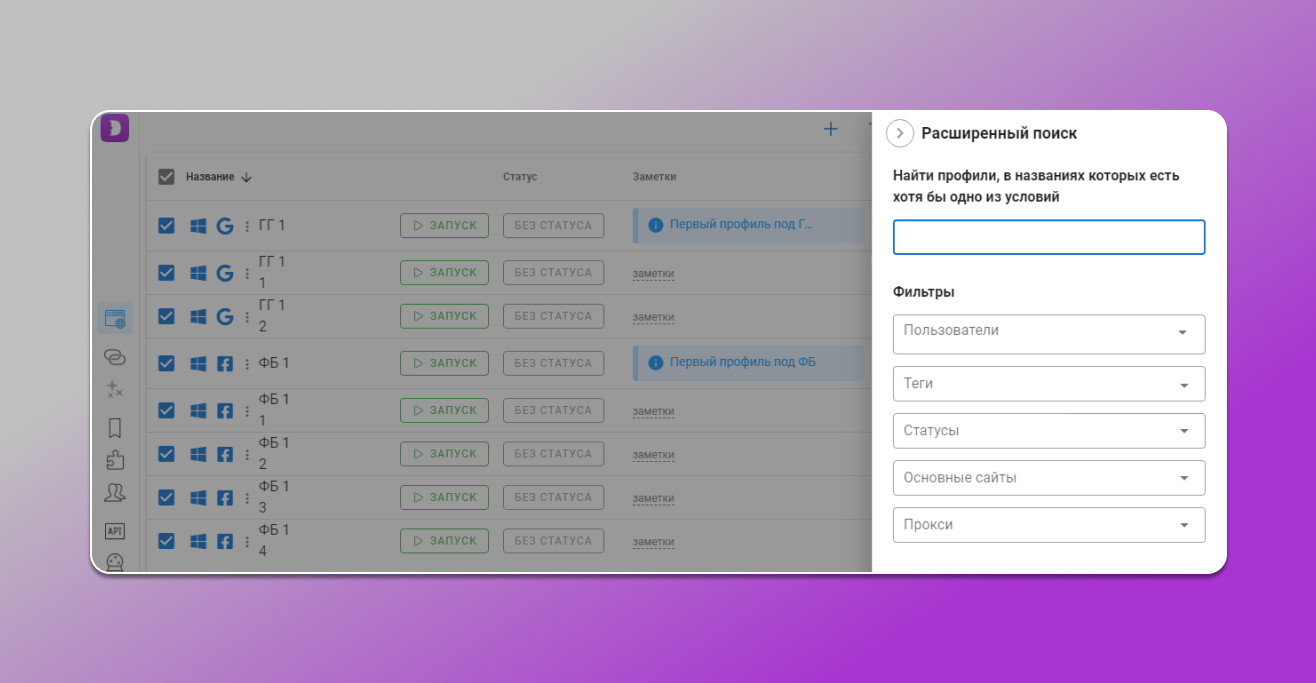Uncheck the checkbox for profile ФБ 1
Viewport: 1316px width, 683px height.
coord(166,363)
